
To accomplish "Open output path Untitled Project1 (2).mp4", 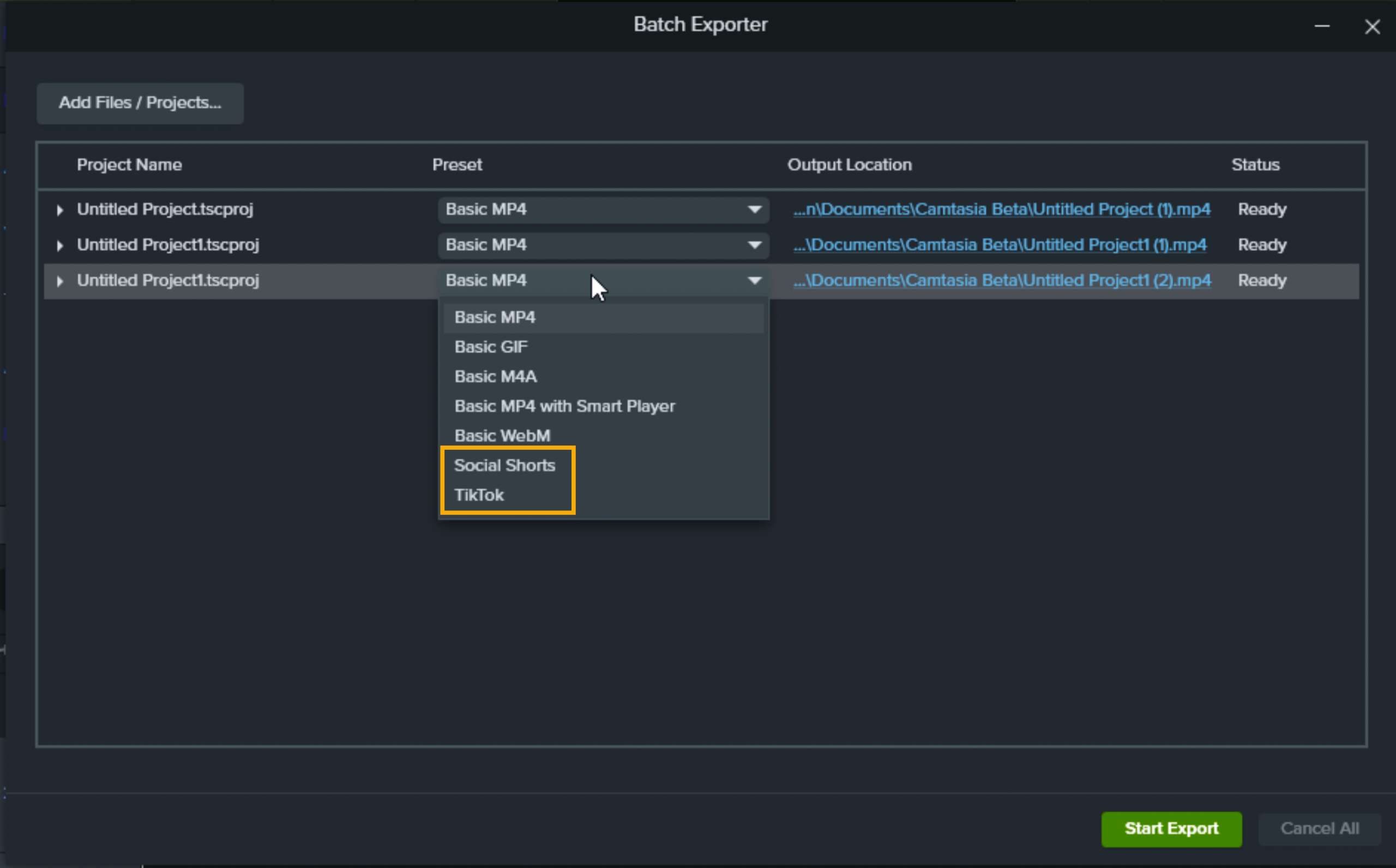I will pos(1002,281).
